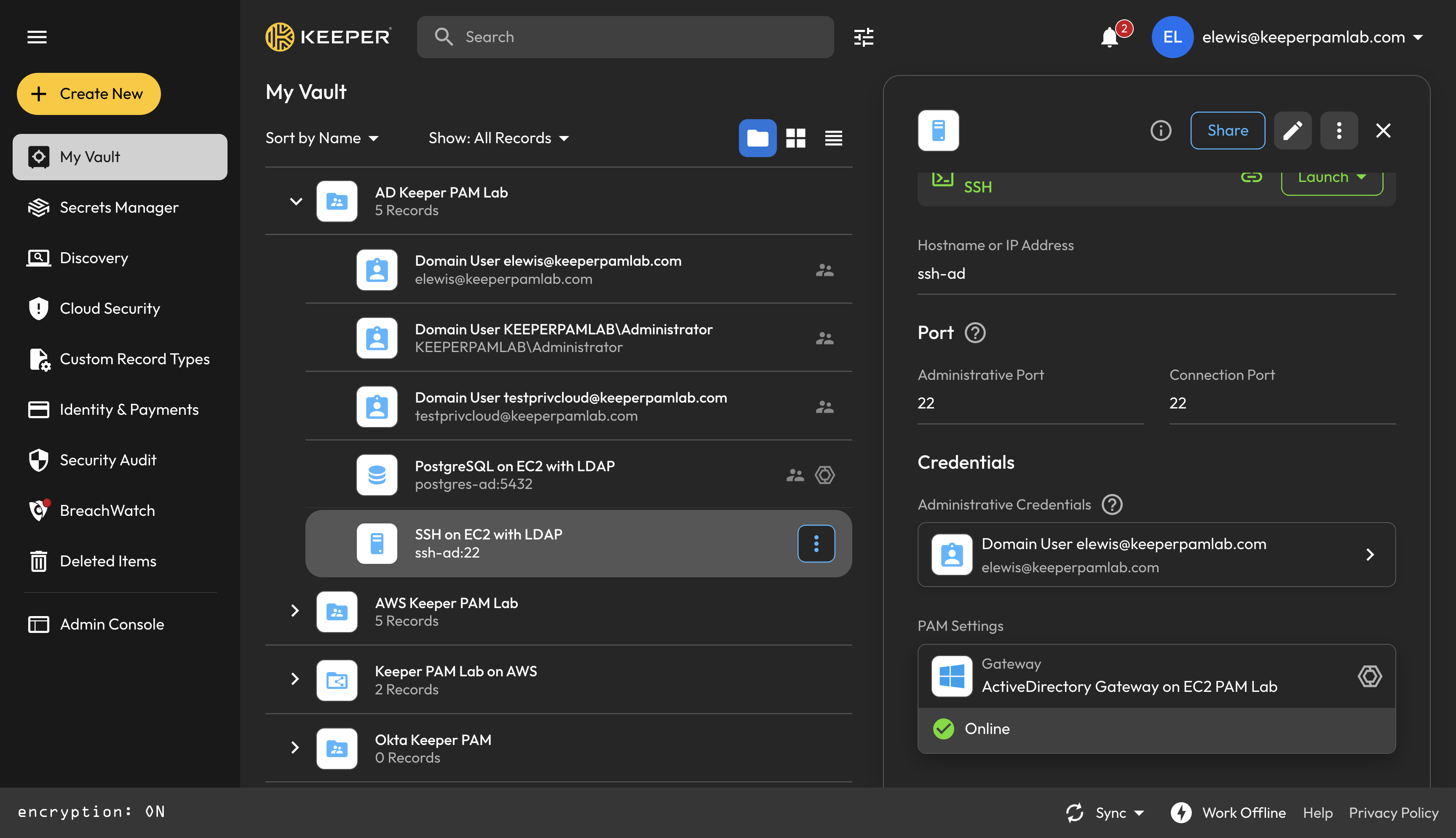The height and width of the screenshot is (838, 1456).
Task: Open the Sort by Name dropdown
Action: [x=322, y=138]
